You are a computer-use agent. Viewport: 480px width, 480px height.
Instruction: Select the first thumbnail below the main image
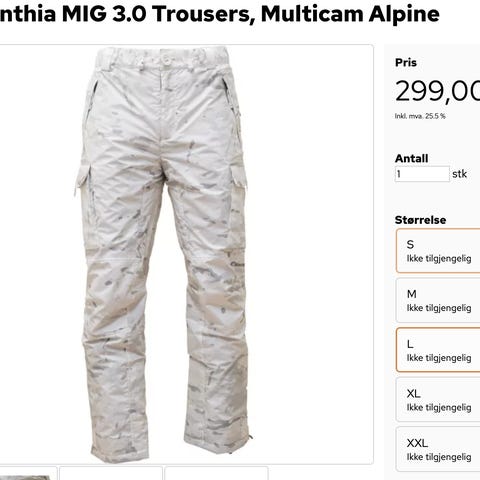(28, 473)
